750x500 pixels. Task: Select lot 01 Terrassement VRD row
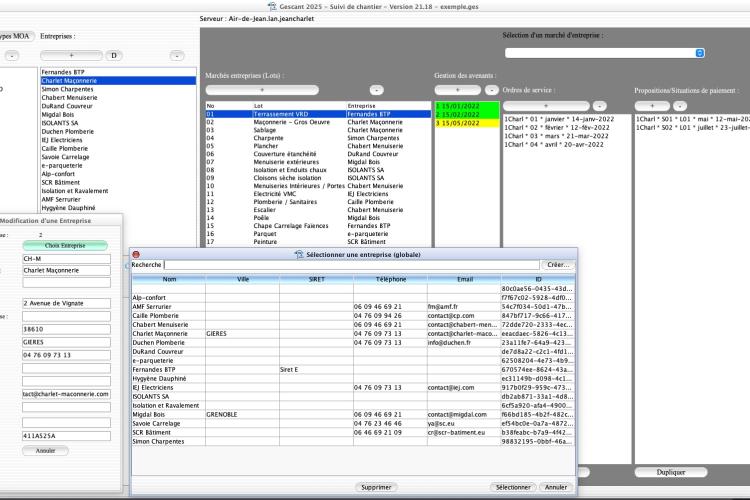point(318,114)
